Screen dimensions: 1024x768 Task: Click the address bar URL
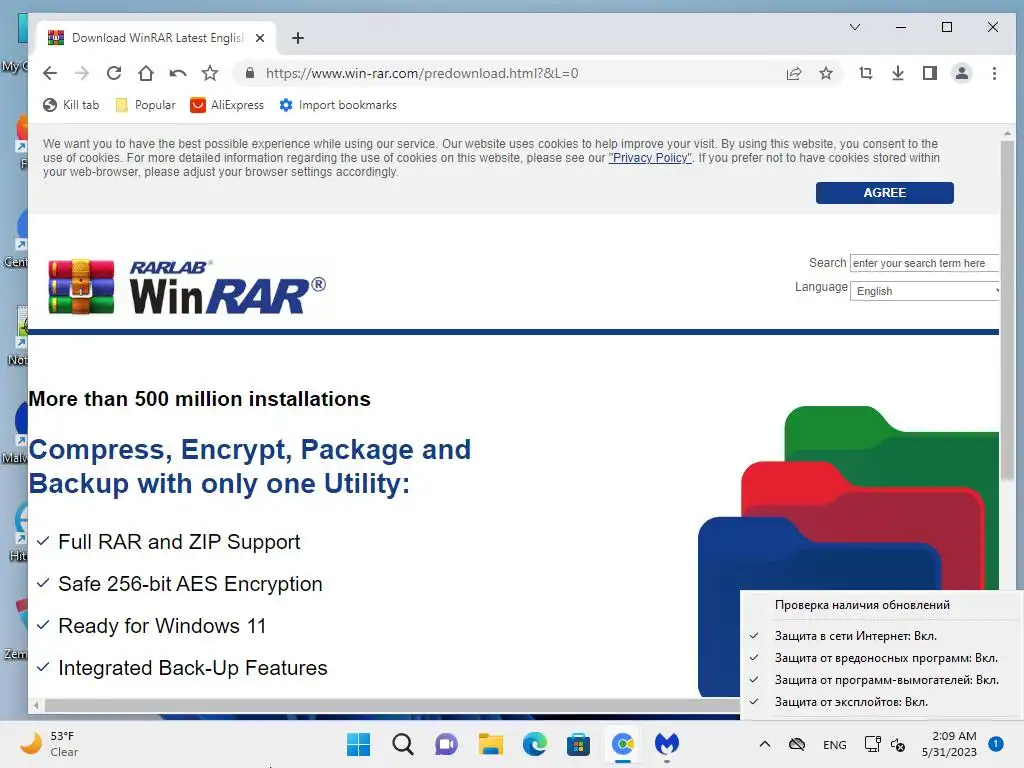(422, 73)
